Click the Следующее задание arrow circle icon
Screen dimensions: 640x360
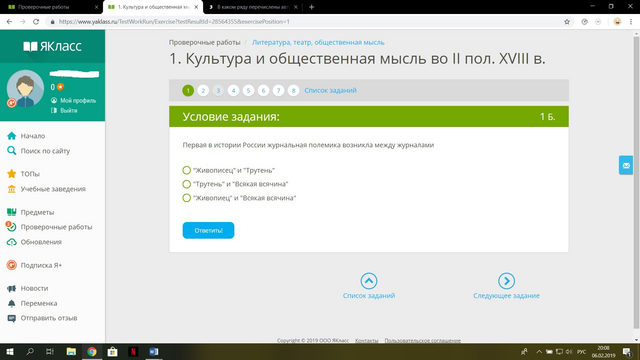pos(506,281)
